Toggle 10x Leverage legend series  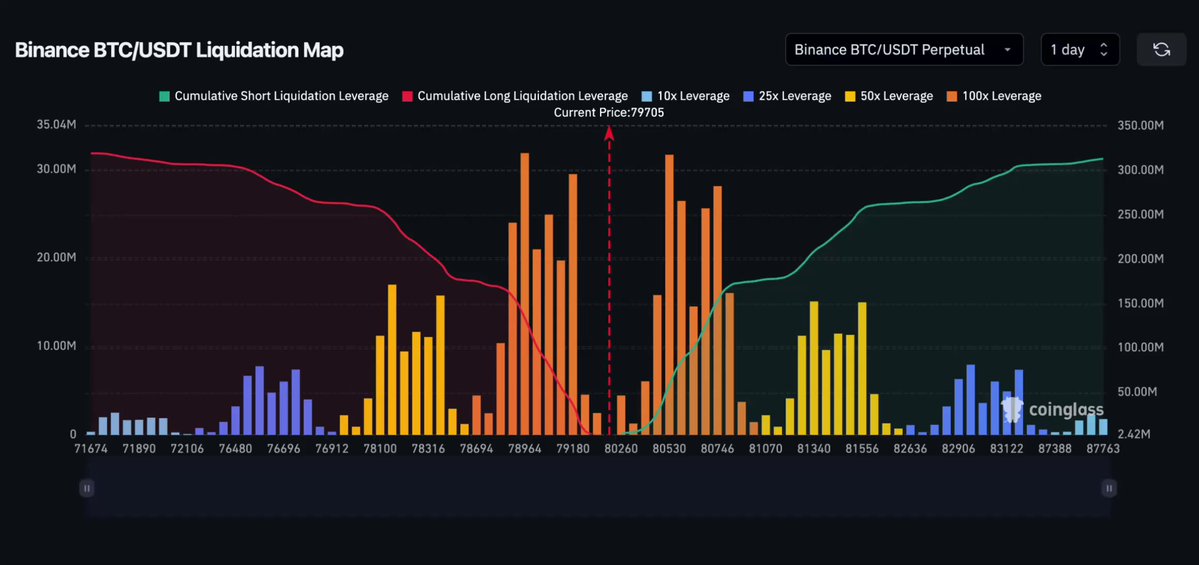click(684, 96)
